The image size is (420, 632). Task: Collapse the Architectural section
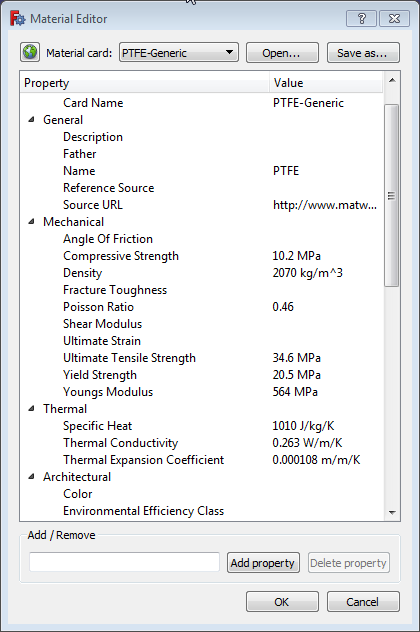(x=31, y=477)
